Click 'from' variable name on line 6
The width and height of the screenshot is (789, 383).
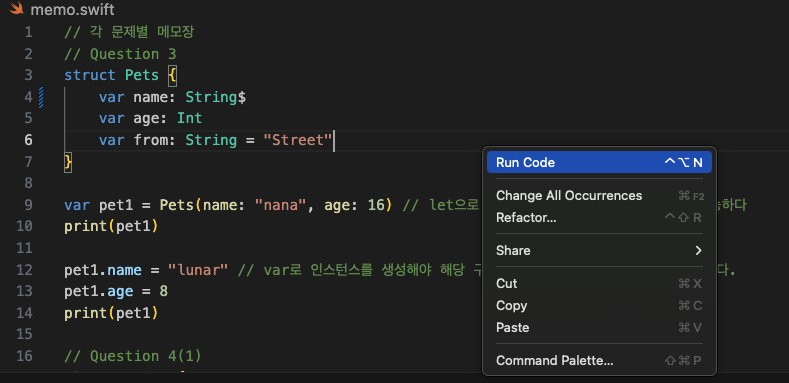(x=150, y=140)
